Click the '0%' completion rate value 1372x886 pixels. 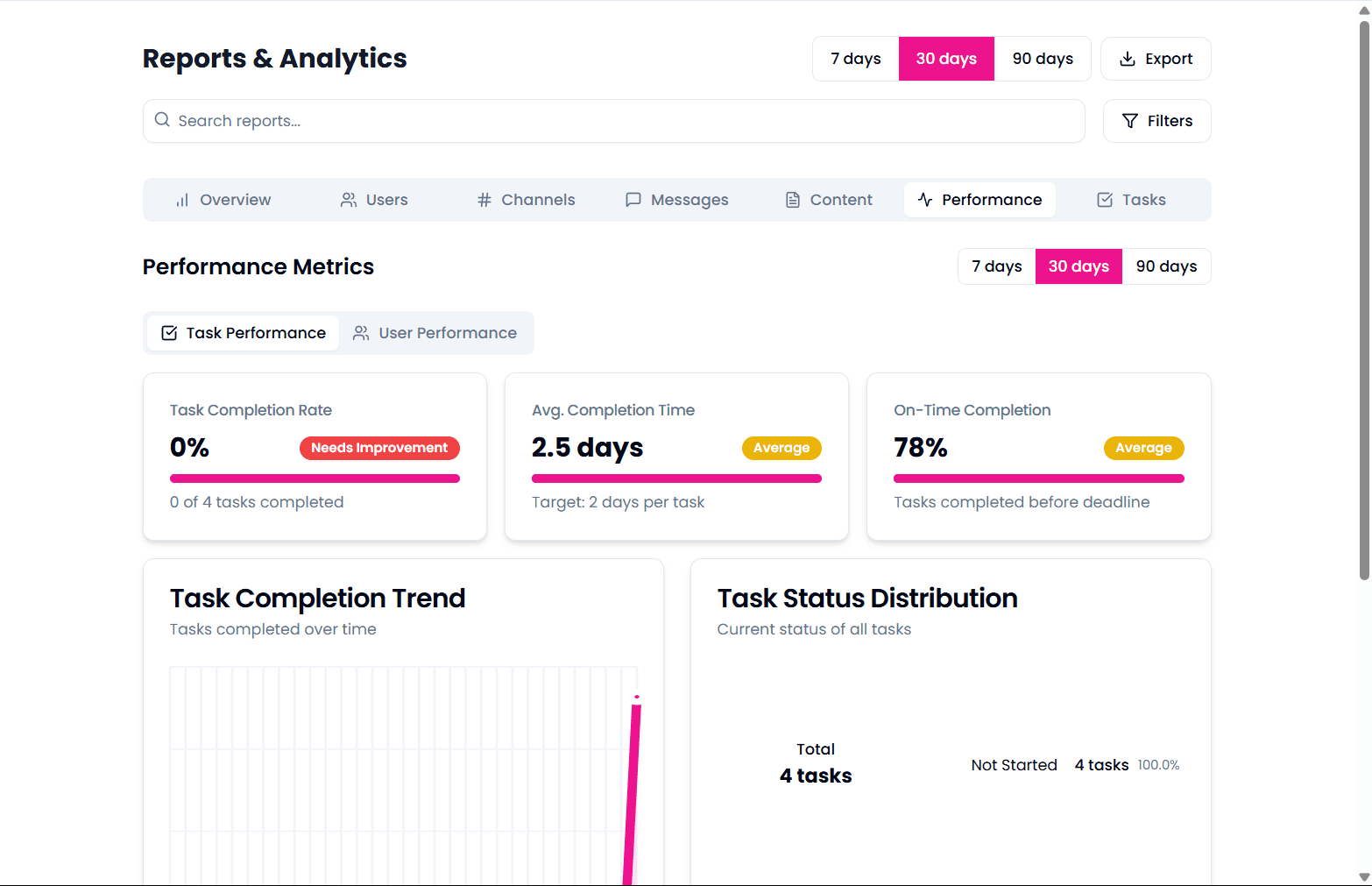coord(189,448)
